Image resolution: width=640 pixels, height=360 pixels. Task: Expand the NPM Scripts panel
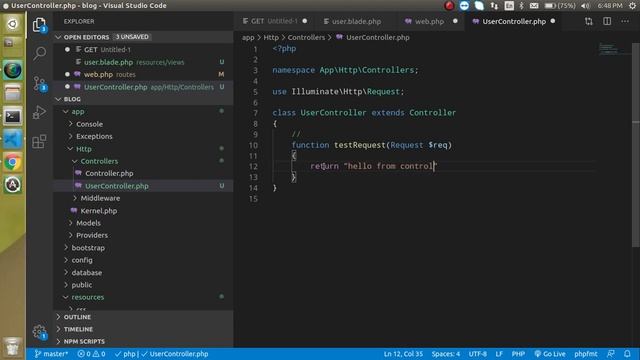[143, 342]
